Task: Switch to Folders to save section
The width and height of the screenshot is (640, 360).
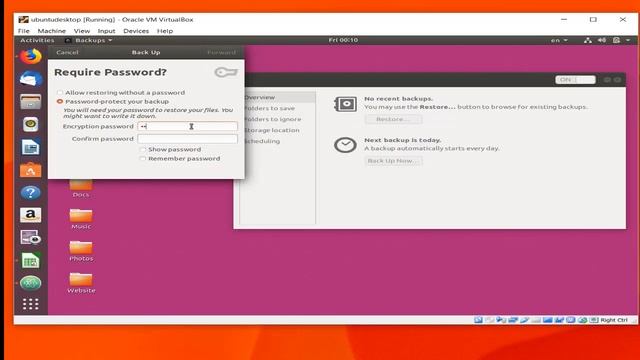Action: tap(280, 108)
